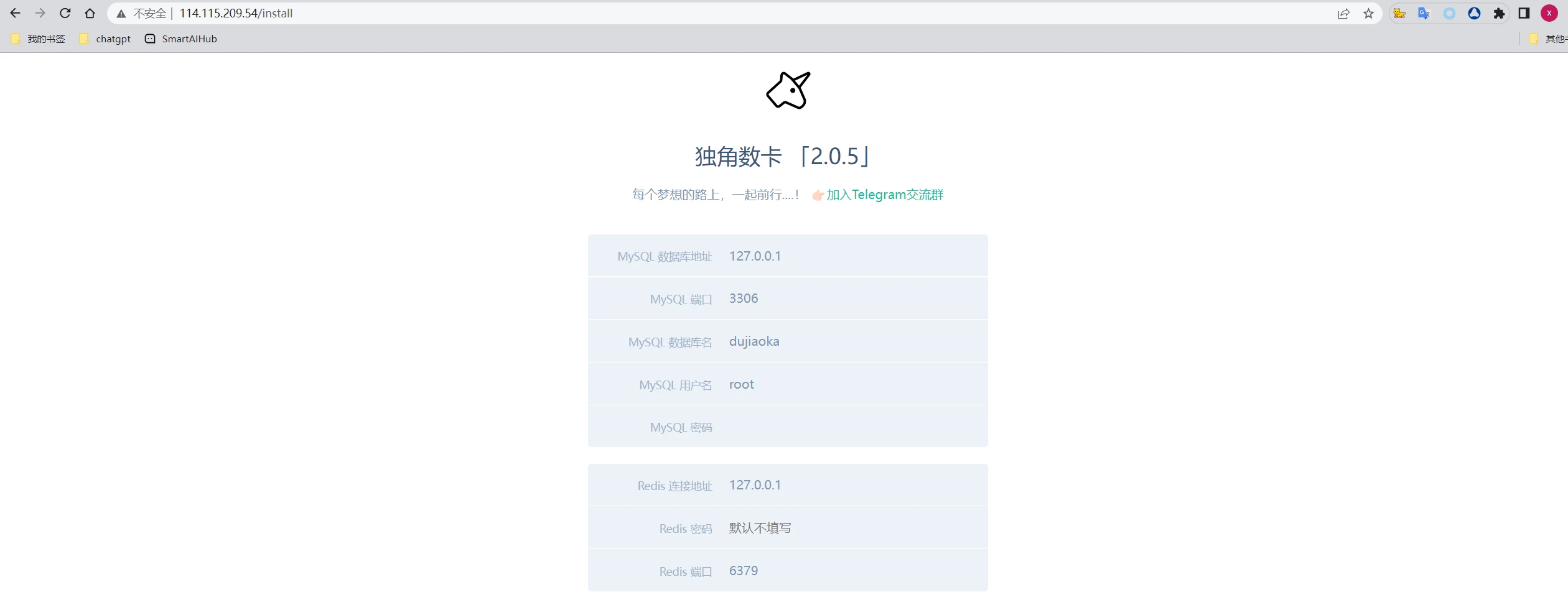
Task: Click the unicorn logo at page top
Action: 788,90
